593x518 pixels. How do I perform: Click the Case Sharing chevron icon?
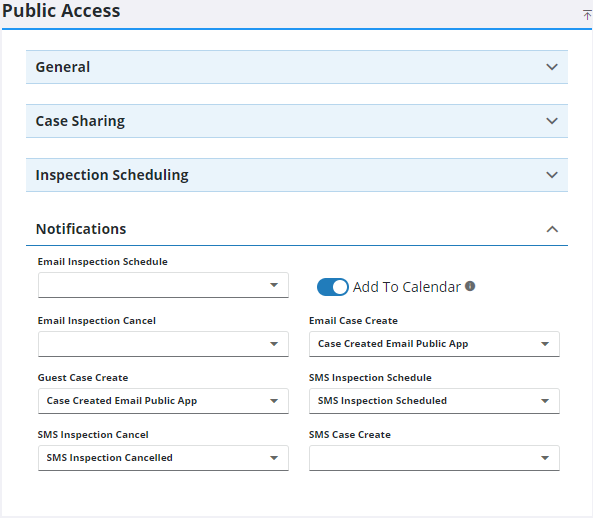(x=552, y=121)
